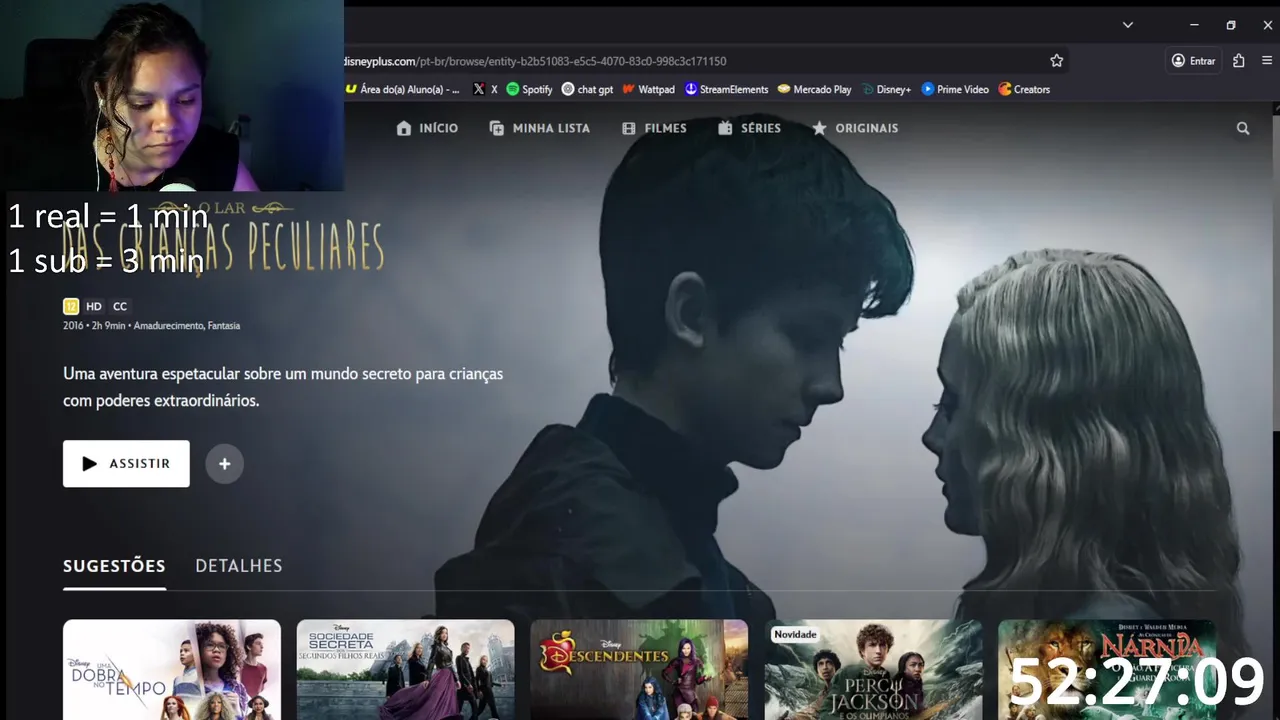Go to the Filmes section
This screenshot has height=720, width=1280.
pos(654,128)
